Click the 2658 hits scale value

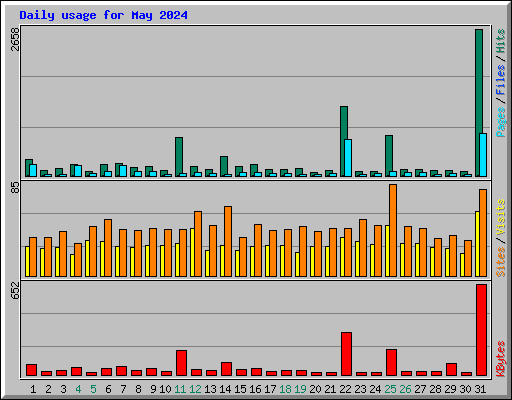coord(15,39)
